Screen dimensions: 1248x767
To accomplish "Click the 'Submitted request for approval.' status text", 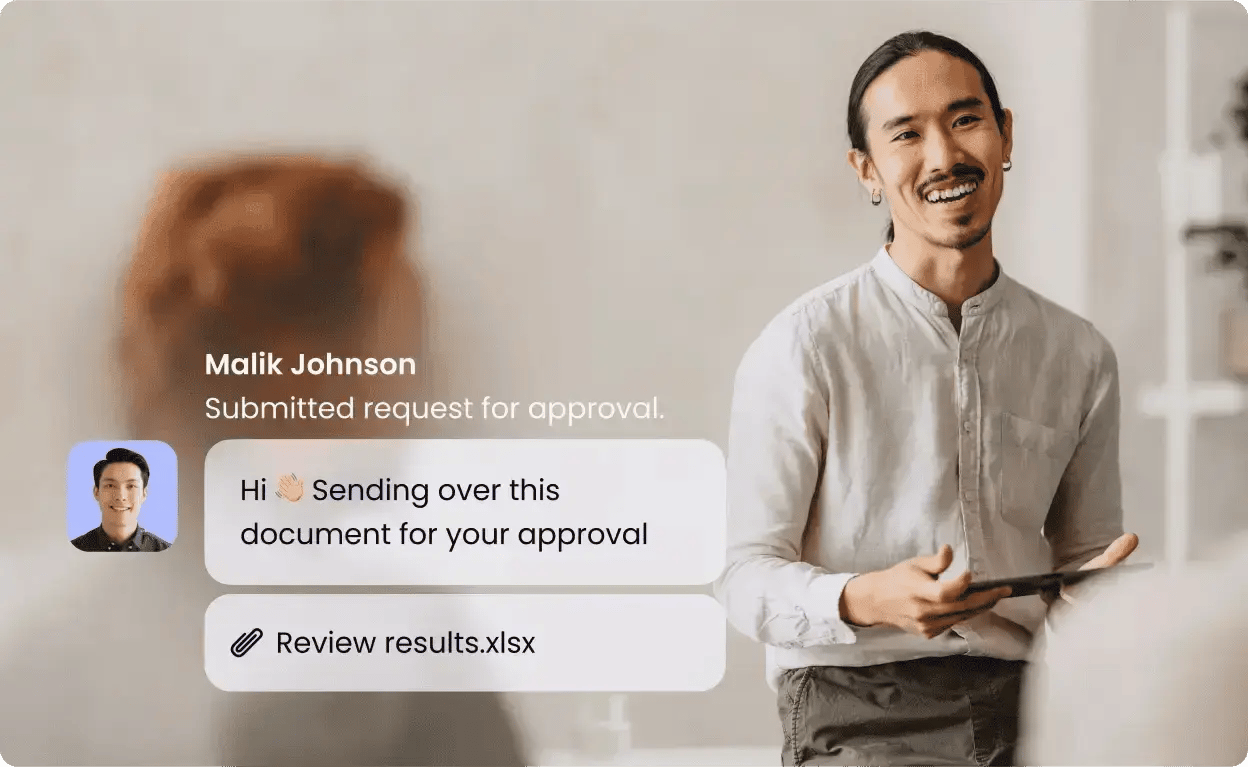I will click(x=434, y=408).
